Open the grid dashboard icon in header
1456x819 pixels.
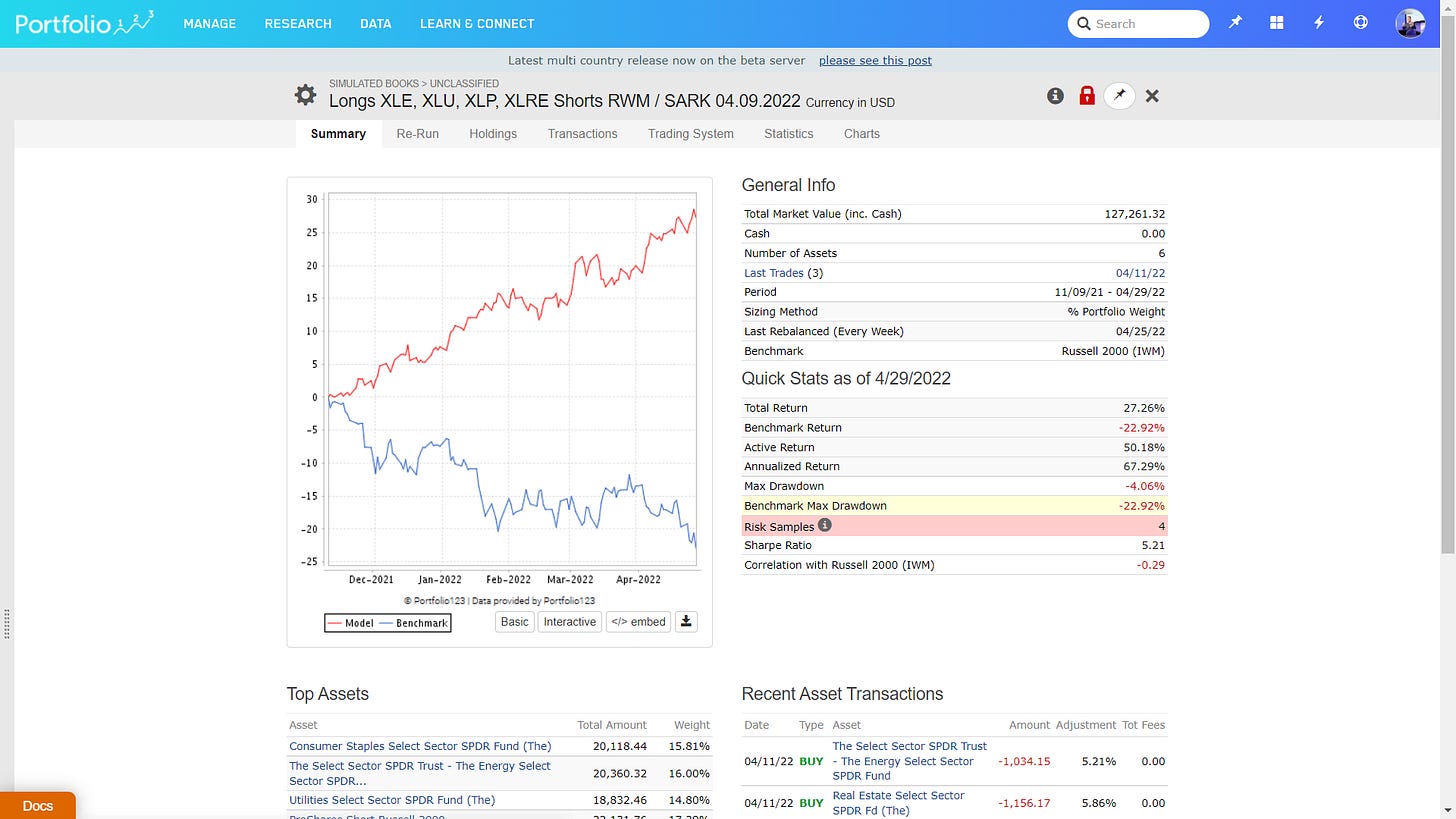coord(1277,22)
